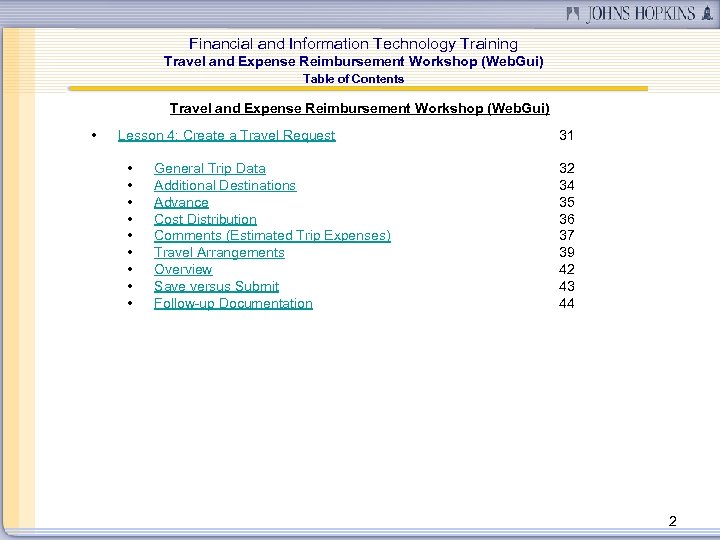Open the Follow-up Documentation link
Screen dimensions: 720x540
pos(233,304)
